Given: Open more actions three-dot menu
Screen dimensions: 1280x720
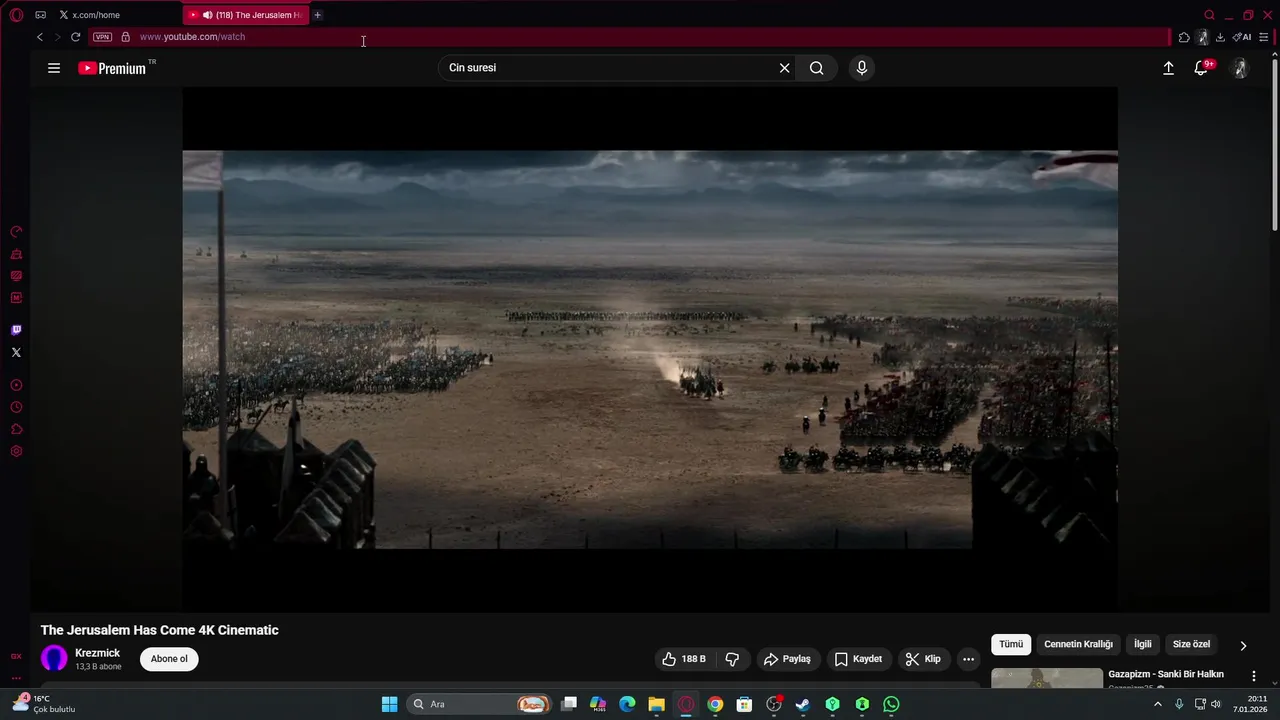Looking at the screenshot, I should [968, 659].
